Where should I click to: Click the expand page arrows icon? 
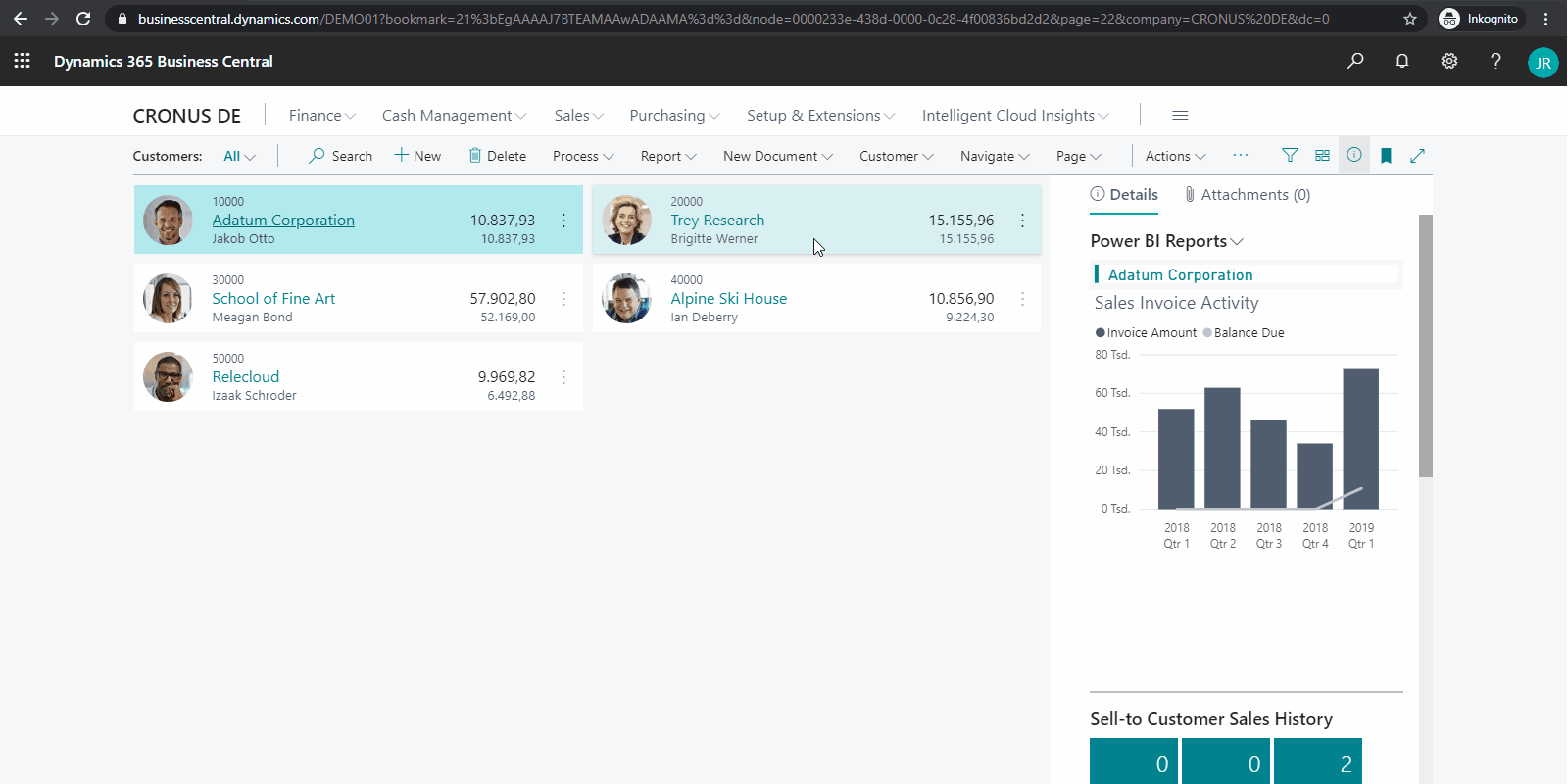coord(1417,156)
